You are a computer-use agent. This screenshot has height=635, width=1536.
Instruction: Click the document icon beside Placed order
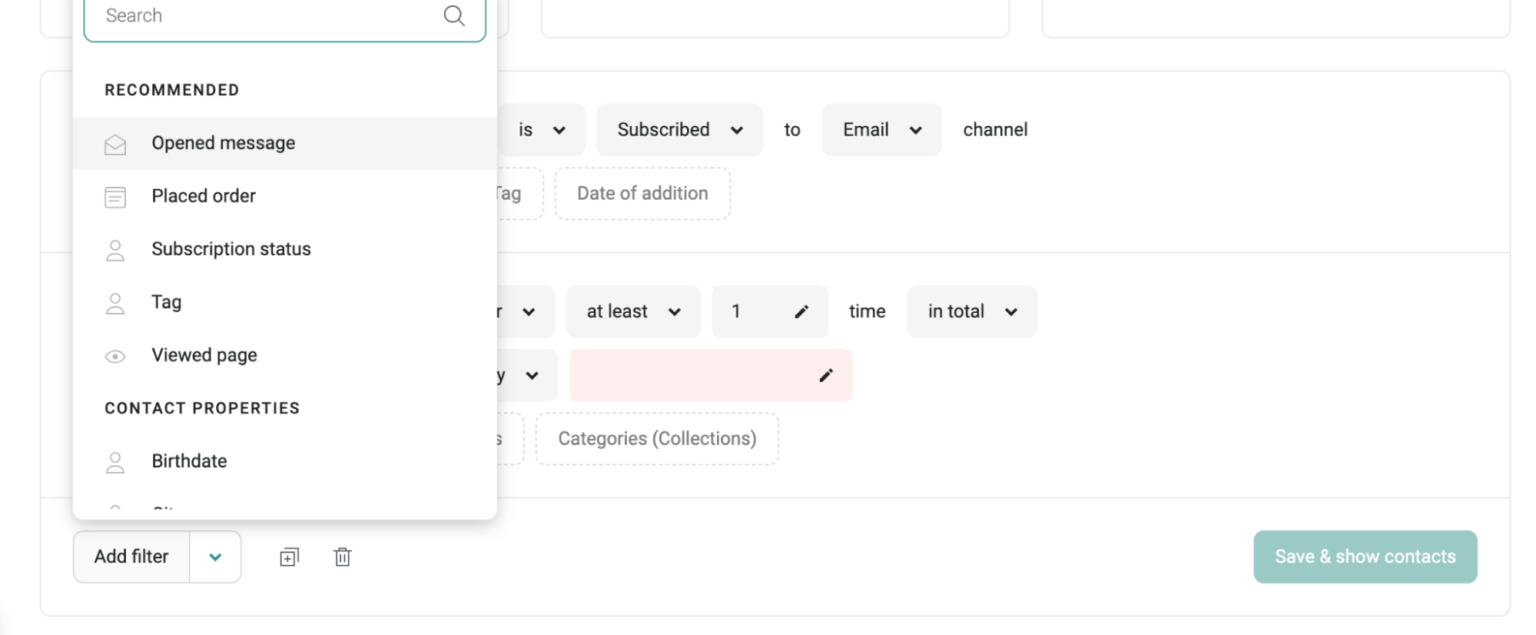[x=115, y=196]
